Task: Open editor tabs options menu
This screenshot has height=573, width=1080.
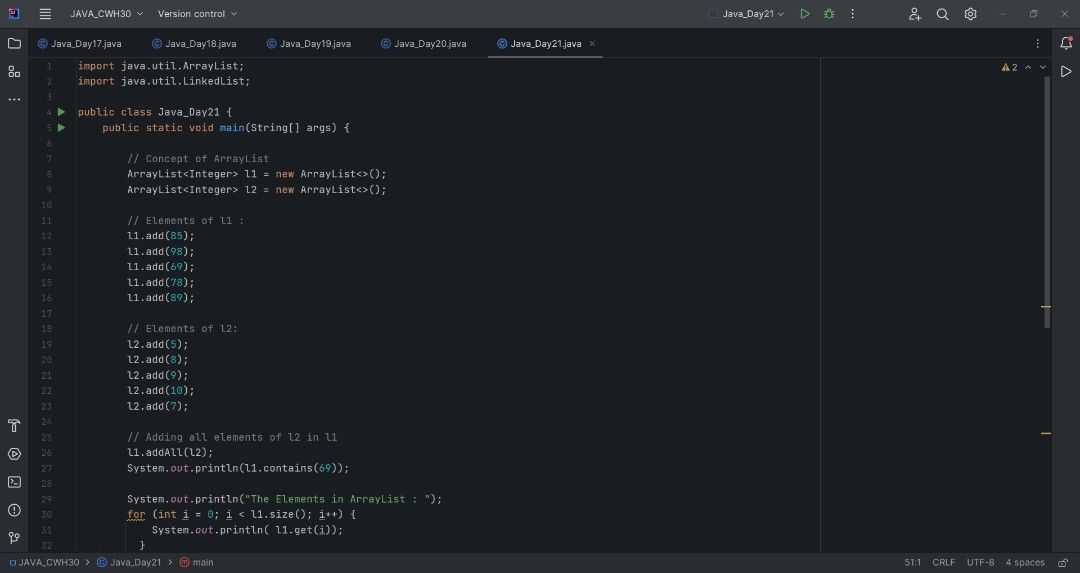Action: (x=1037, y=43)
